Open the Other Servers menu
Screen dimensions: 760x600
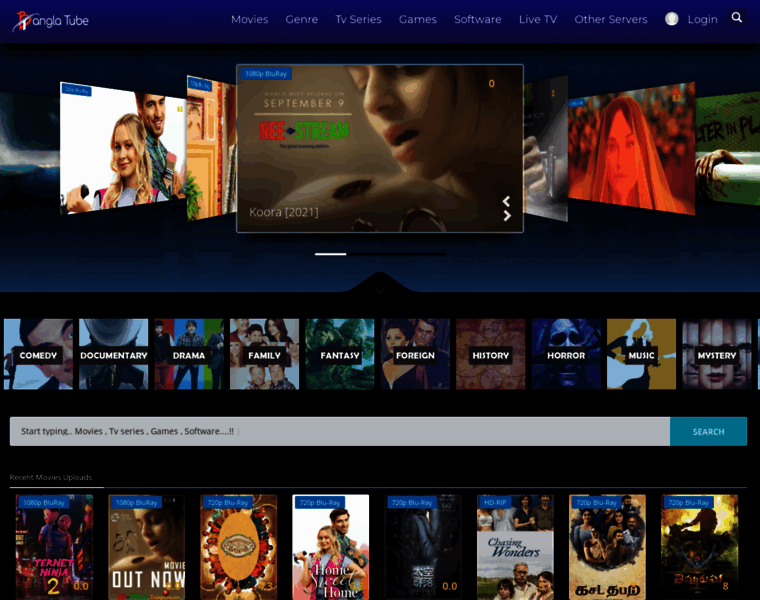[611, 19]
